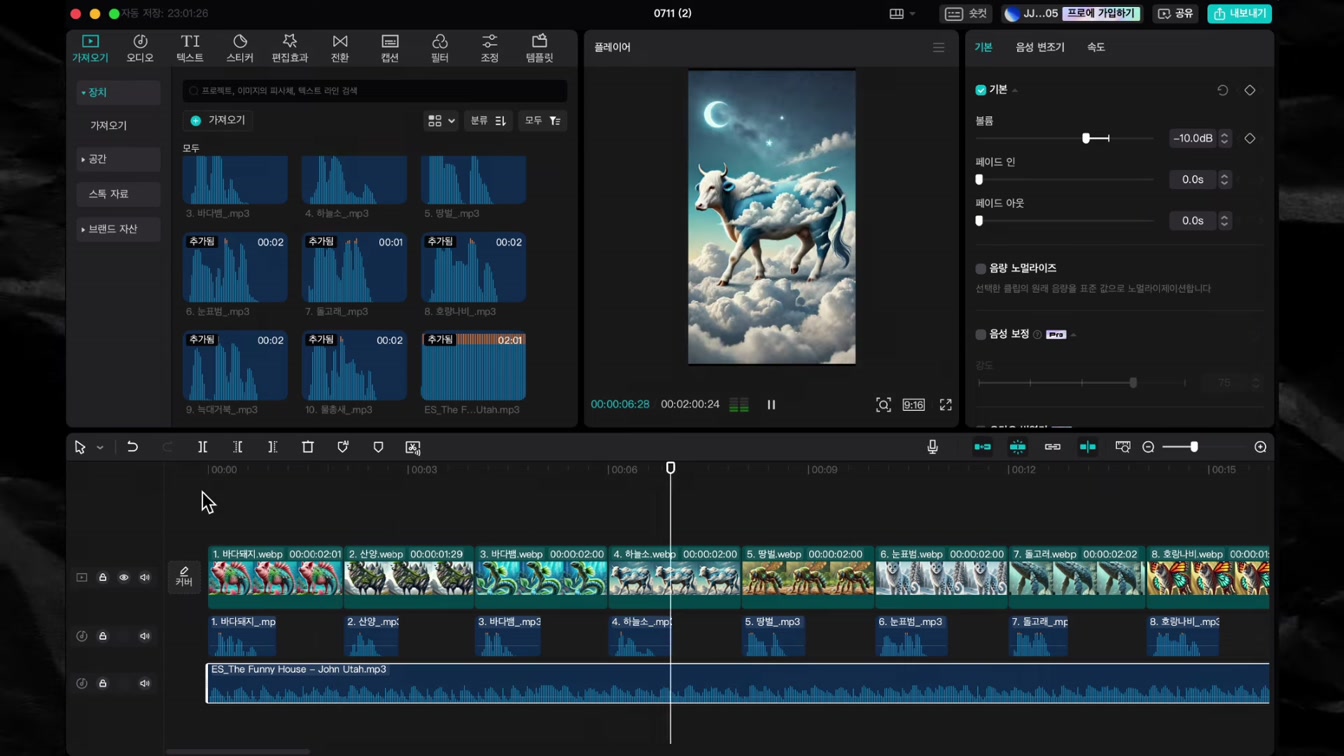1344x756 pixels.
Task: Open the grid view mode dropdown
Action: (441, 121)
